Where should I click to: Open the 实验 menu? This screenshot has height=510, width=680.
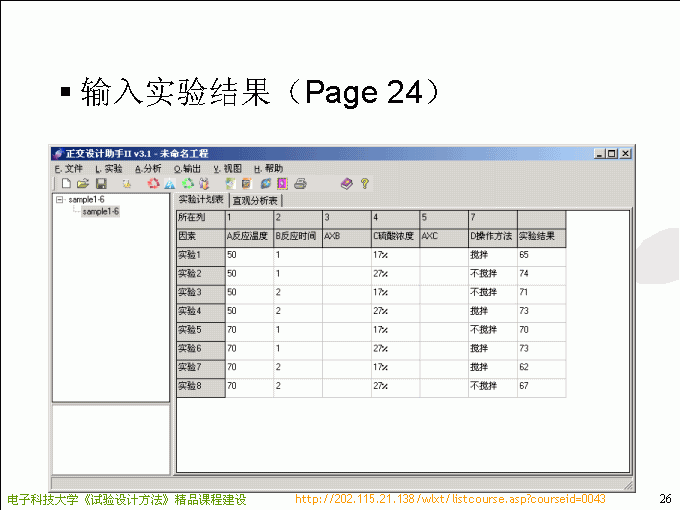pyautogui.click(x=108, y=169)
